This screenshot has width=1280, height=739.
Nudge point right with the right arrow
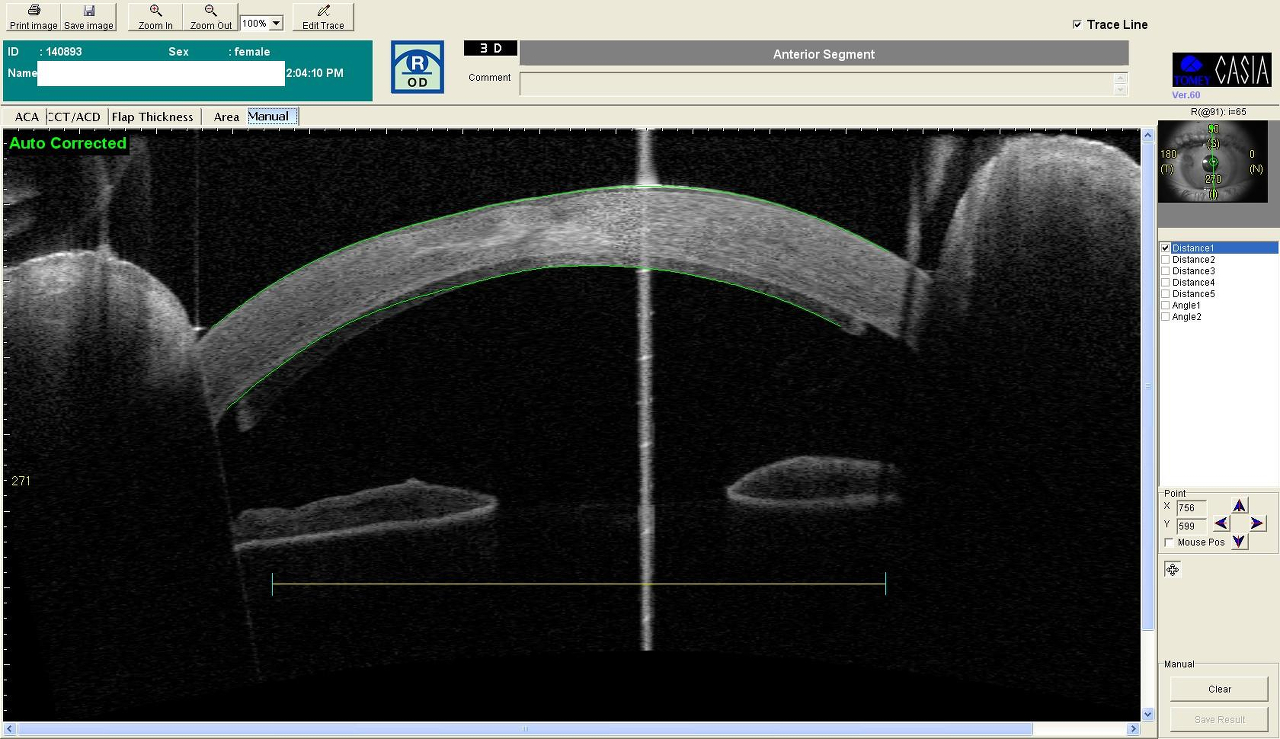(x=1257, y=523)
